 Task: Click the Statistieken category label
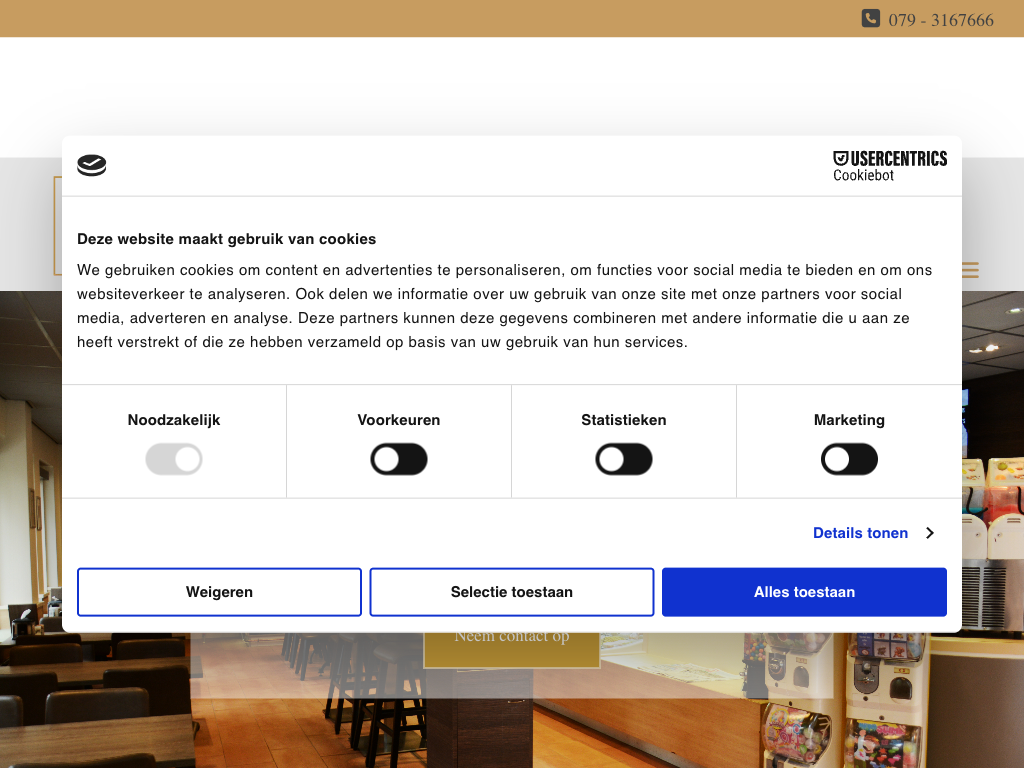click(x=624, y=420)
